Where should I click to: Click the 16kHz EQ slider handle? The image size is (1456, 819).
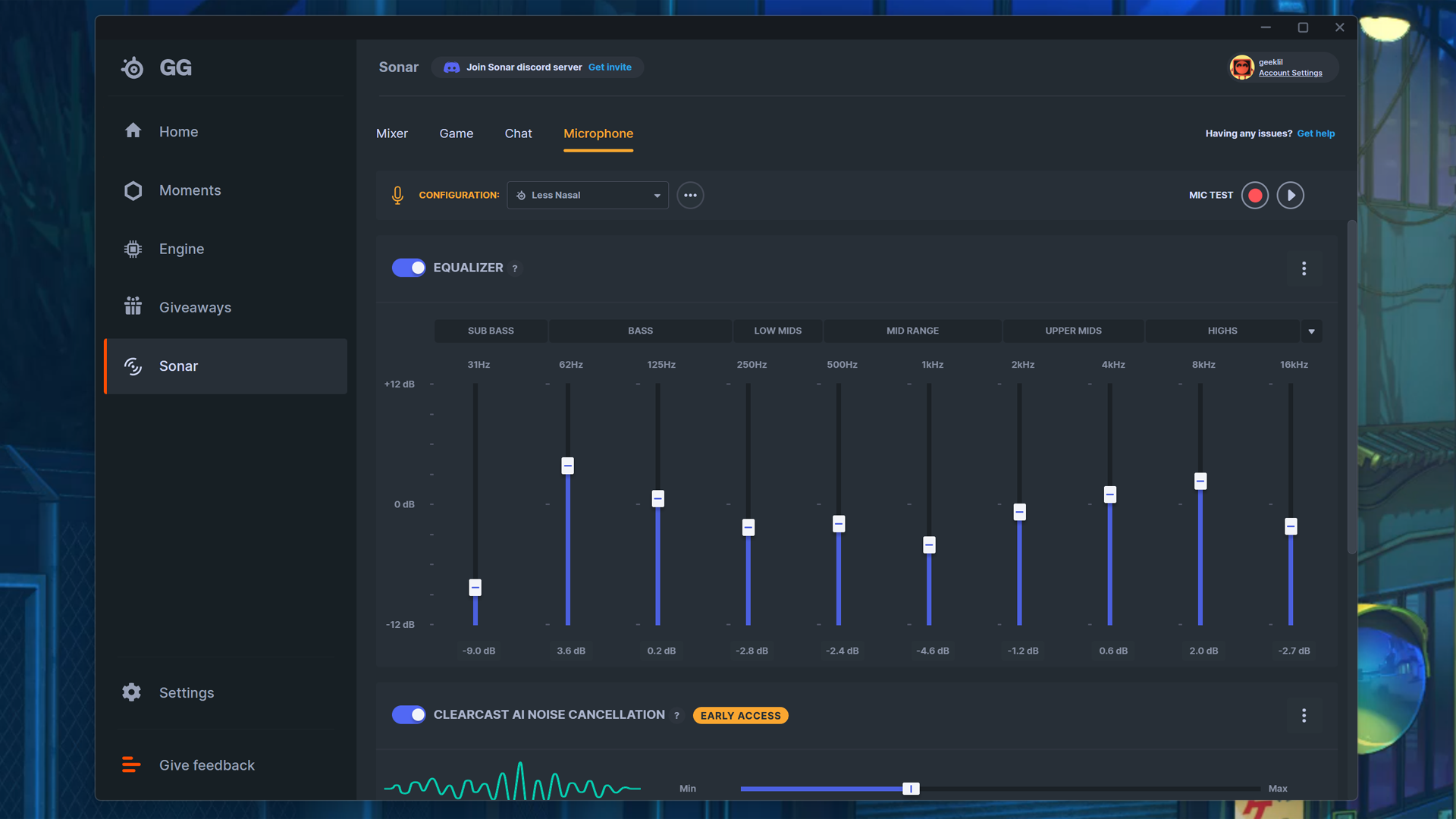(x=1291, y=526)
